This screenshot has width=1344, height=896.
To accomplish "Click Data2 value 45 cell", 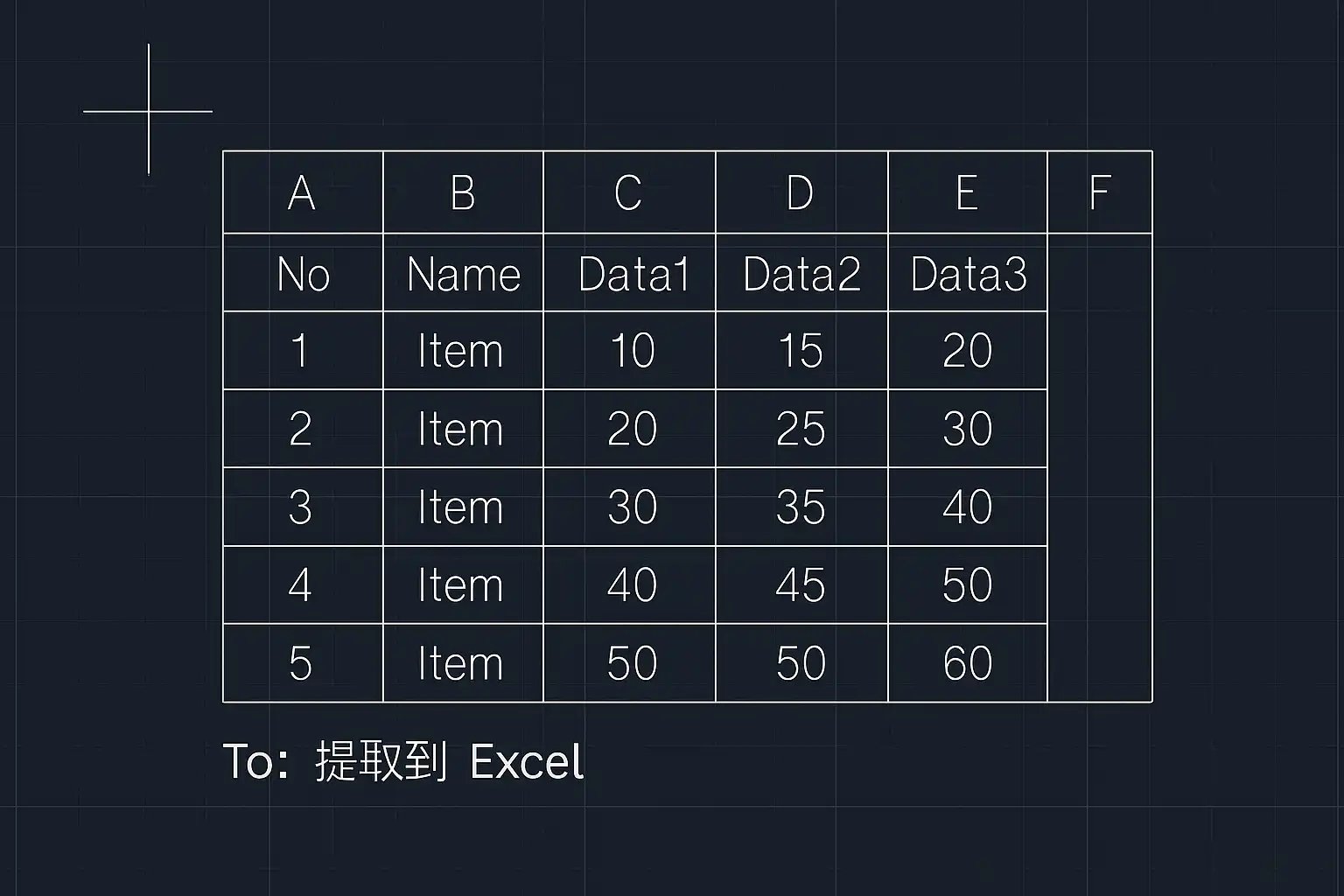I will tap(801, 584).
